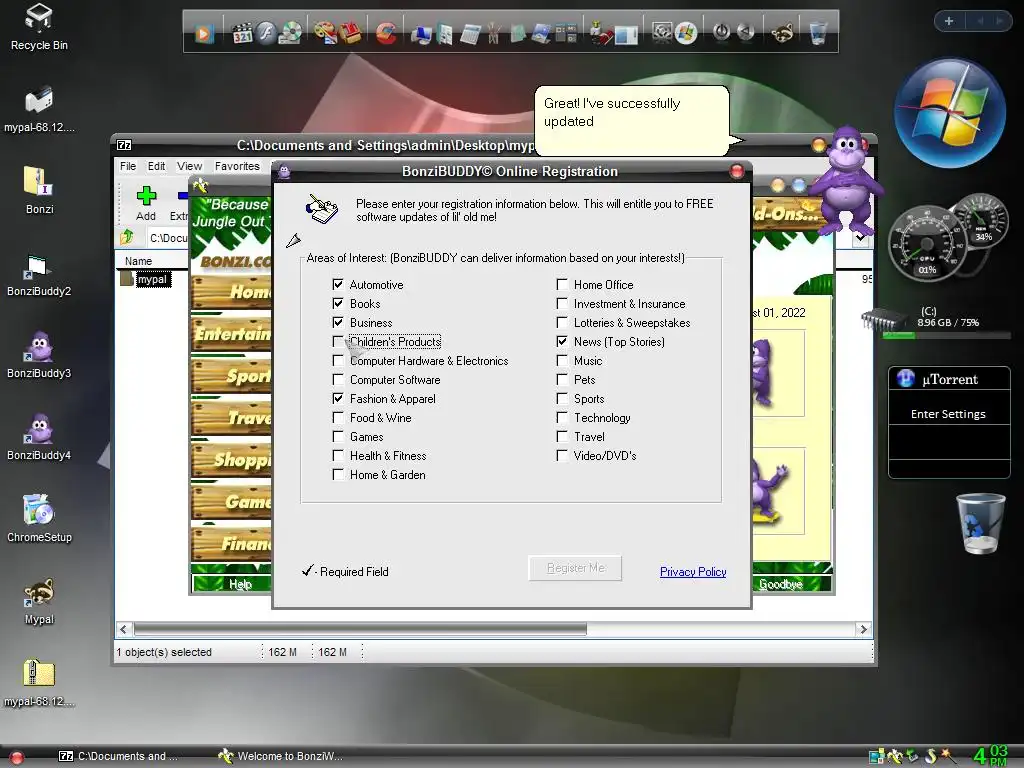This screenshot has height=768, width=1024.
Task: Check Investment & Insurance
Action: (562, 304)
